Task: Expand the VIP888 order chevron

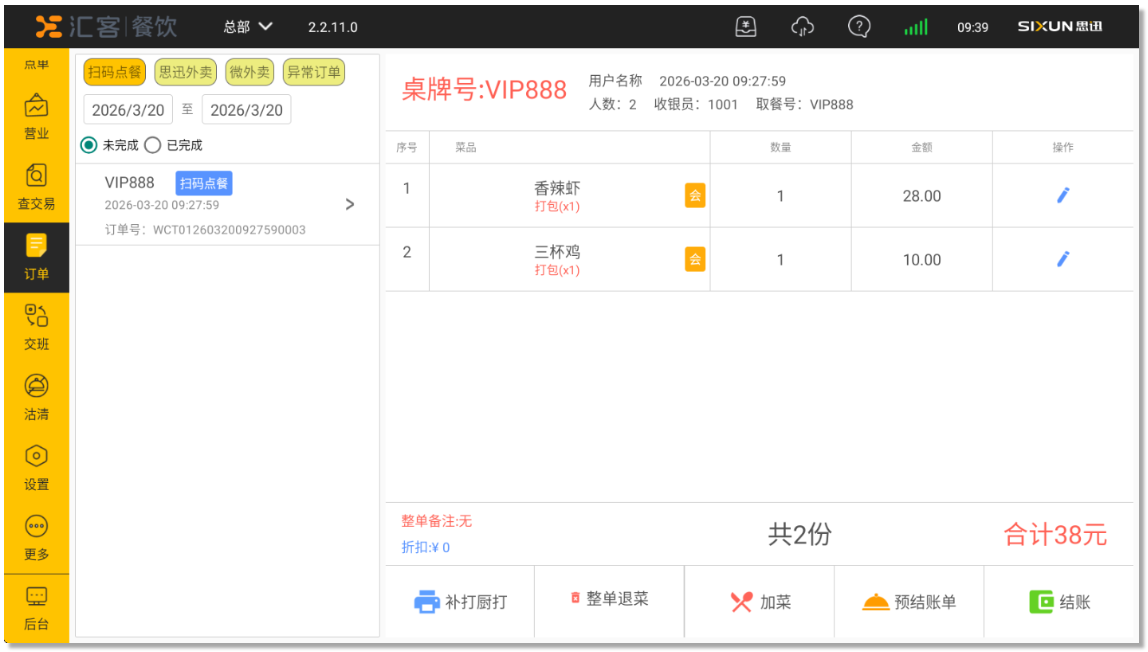Action: tap(349, 204)
